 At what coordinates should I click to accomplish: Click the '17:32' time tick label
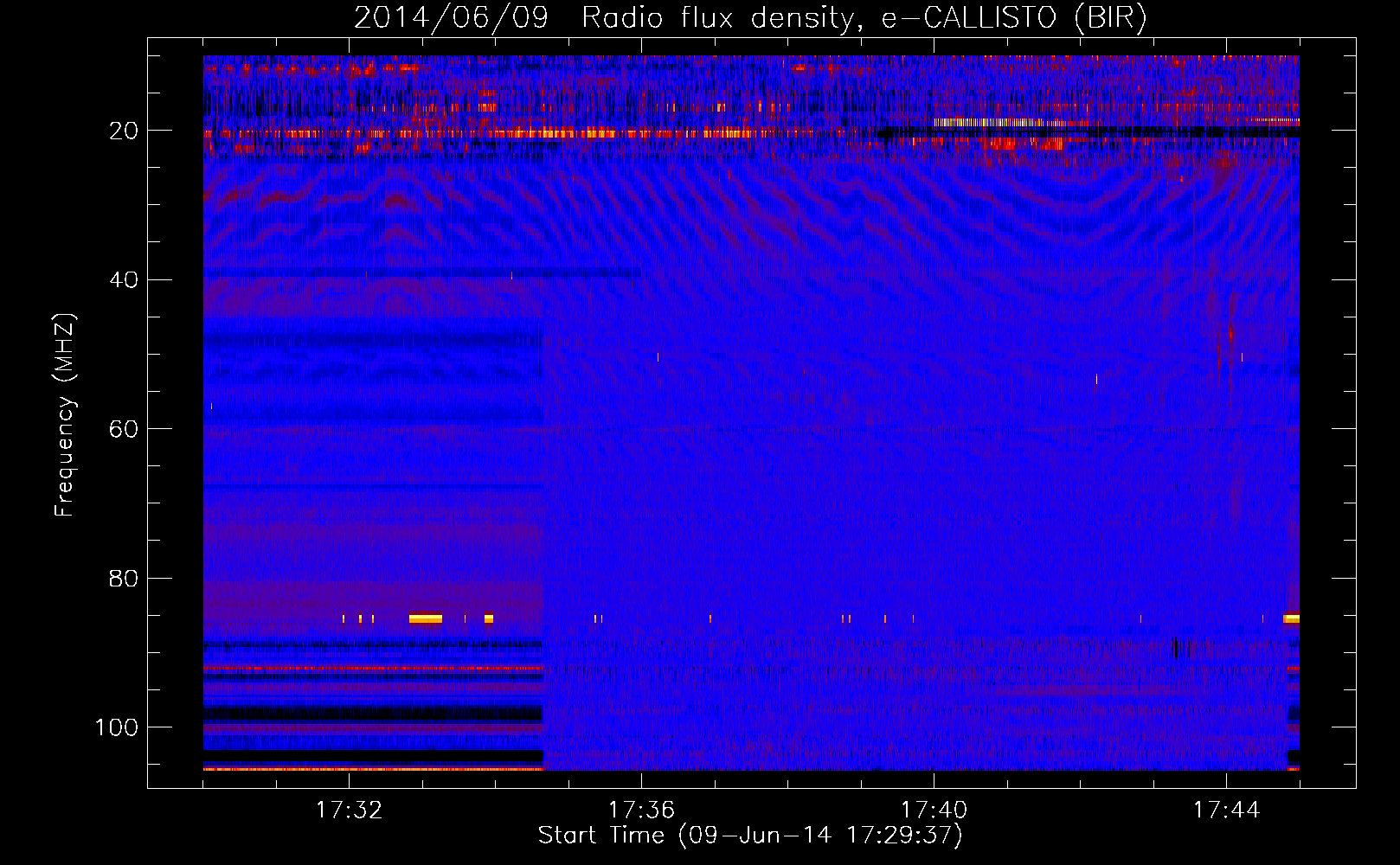coord(349,810)
